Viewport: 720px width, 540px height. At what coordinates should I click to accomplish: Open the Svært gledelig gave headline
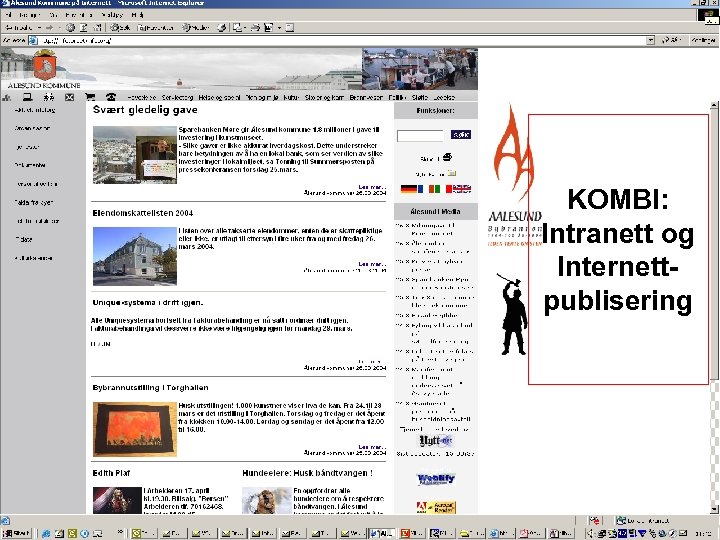point(145,110)
